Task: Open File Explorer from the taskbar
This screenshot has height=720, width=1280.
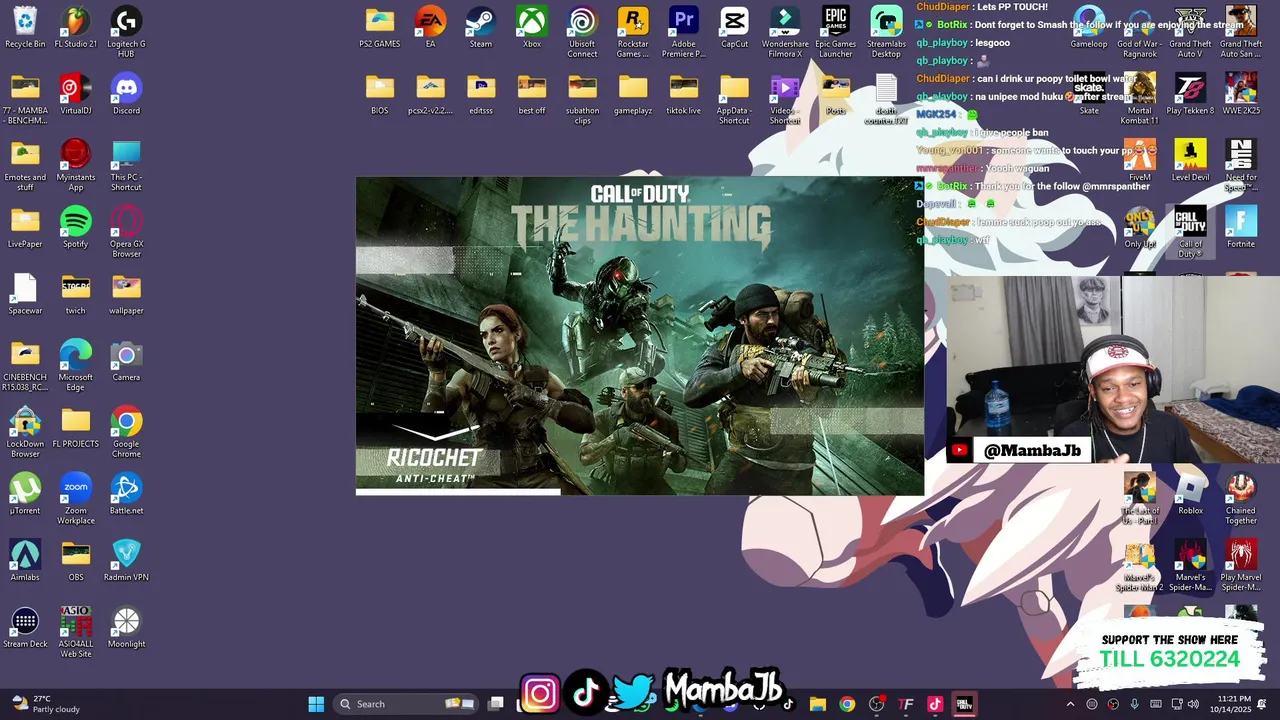Action: click(817, 704)
